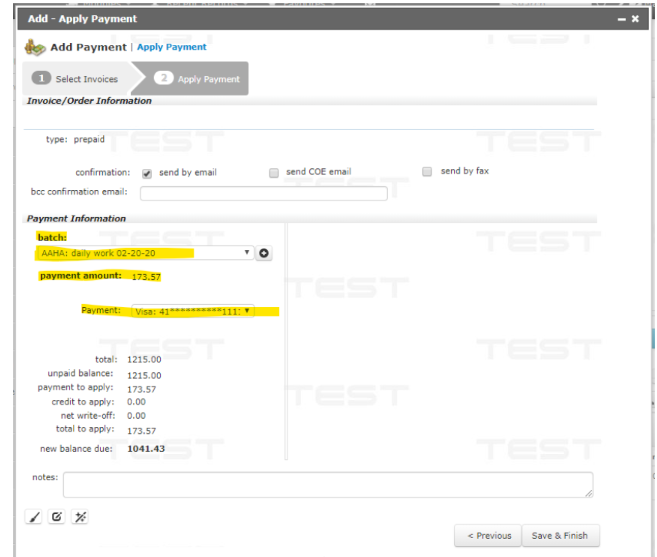Screen dimensions: 657x557
Task: Close the Add - Apply Payment dialog
Action: tap(636, 19)
